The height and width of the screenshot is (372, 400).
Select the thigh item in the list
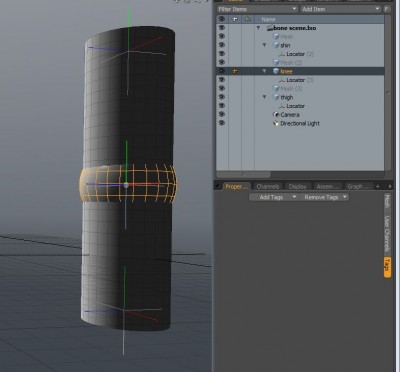click(300, 97)
